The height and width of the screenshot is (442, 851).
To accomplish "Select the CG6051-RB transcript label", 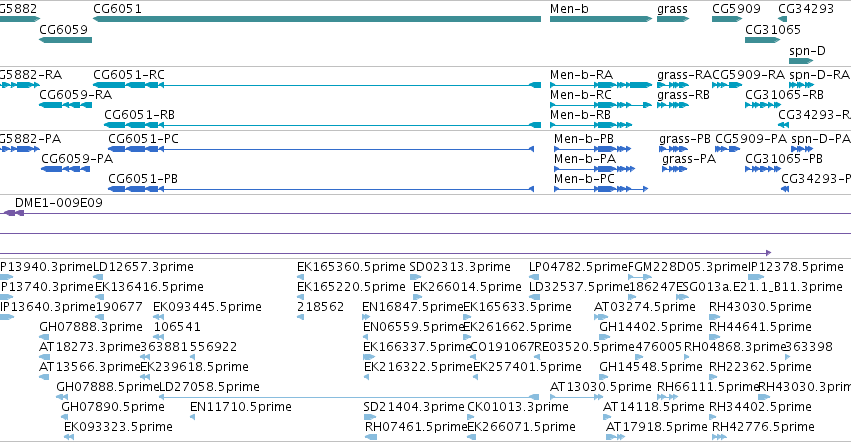I will pyautogui.click(x=139, y=115).
